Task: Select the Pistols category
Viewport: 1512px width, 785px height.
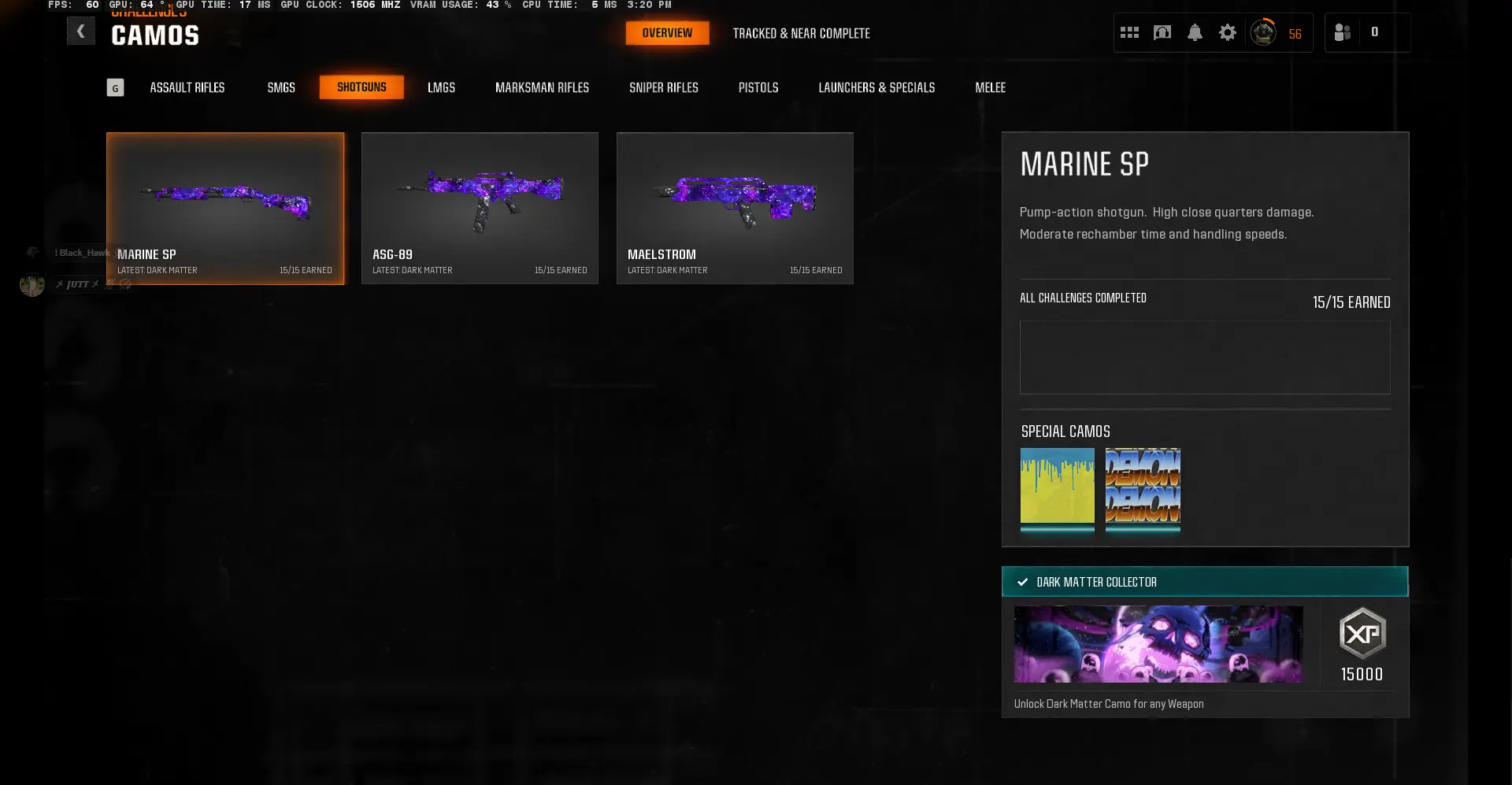Action: click(758, 87)
